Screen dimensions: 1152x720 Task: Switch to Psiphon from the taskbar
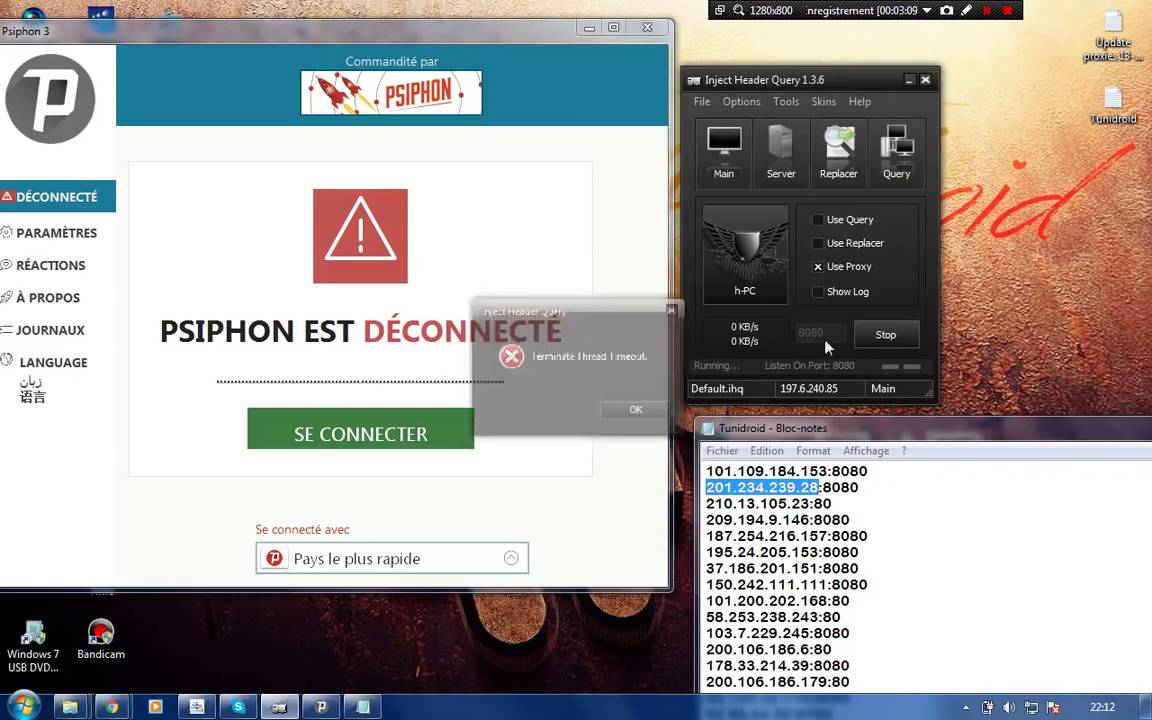point(321,707)
